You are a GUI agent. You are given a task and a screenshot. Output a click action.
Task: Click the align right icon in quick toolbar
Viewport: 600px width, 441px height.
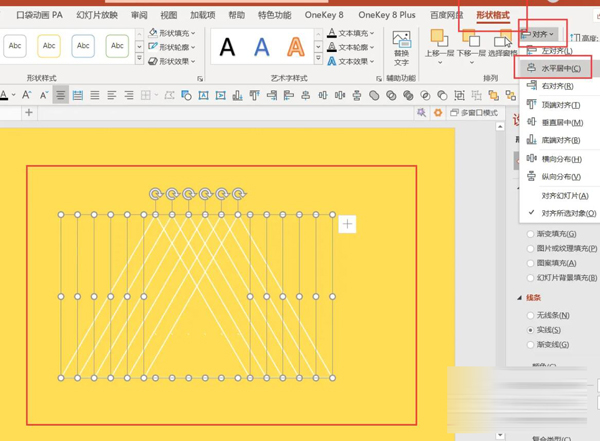272,95
